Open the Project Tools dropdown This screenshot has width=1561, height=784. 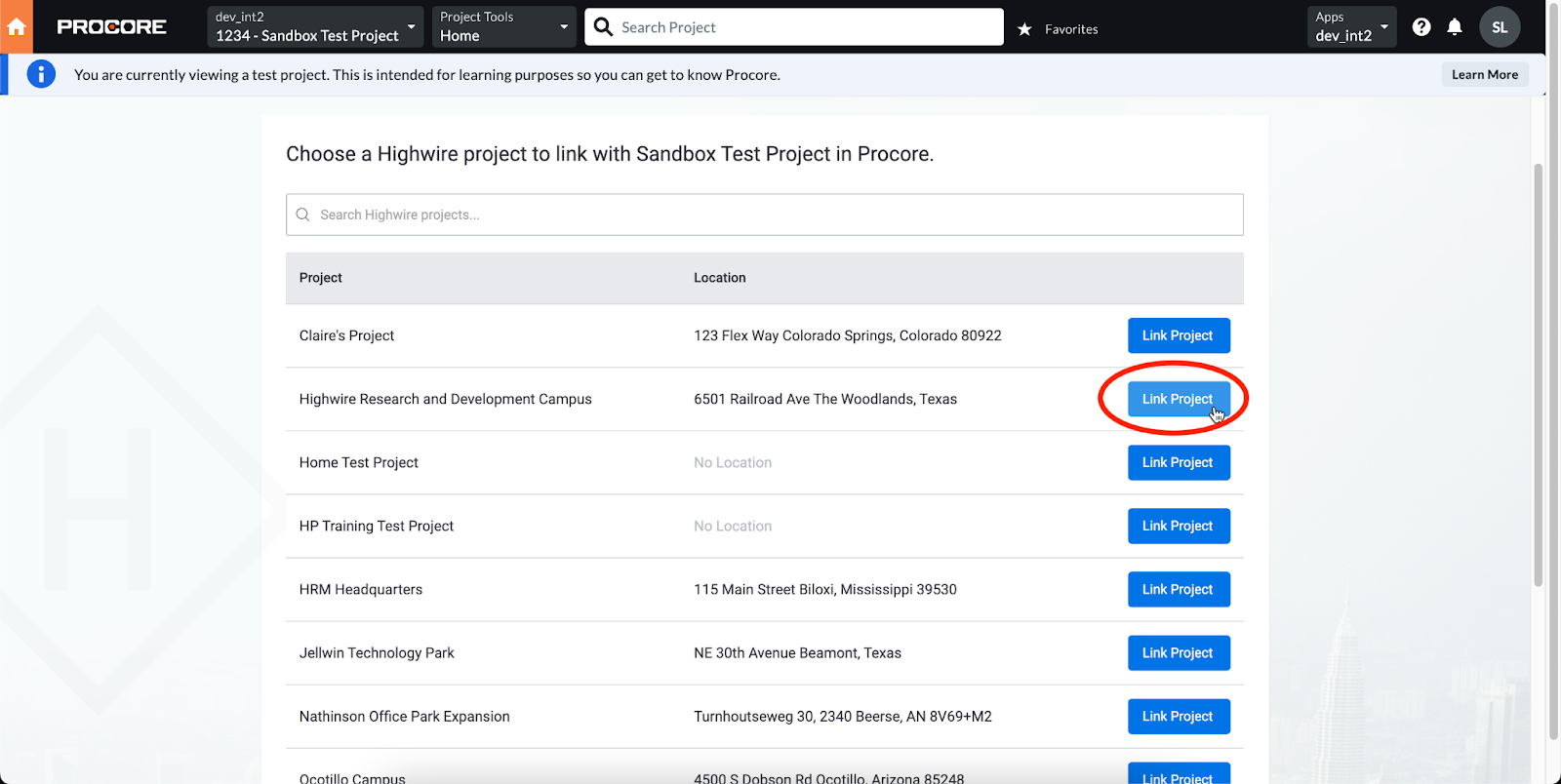pos(504,27)
